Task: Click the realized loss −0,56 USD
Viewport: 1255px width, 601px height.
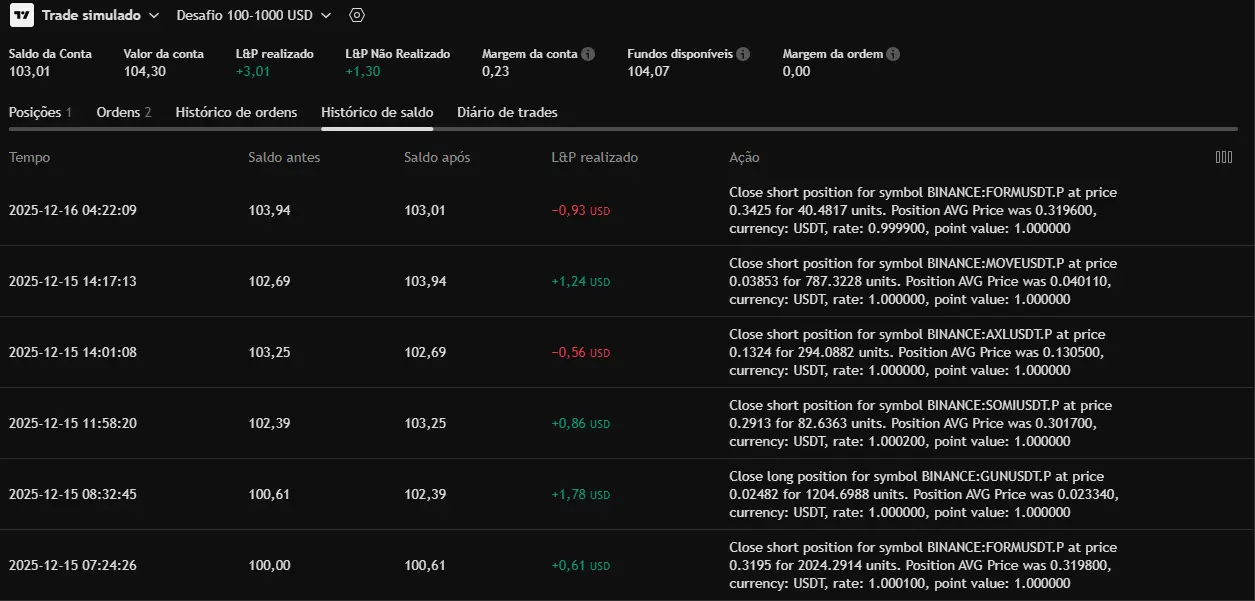Action: click(x=580, y=352)
